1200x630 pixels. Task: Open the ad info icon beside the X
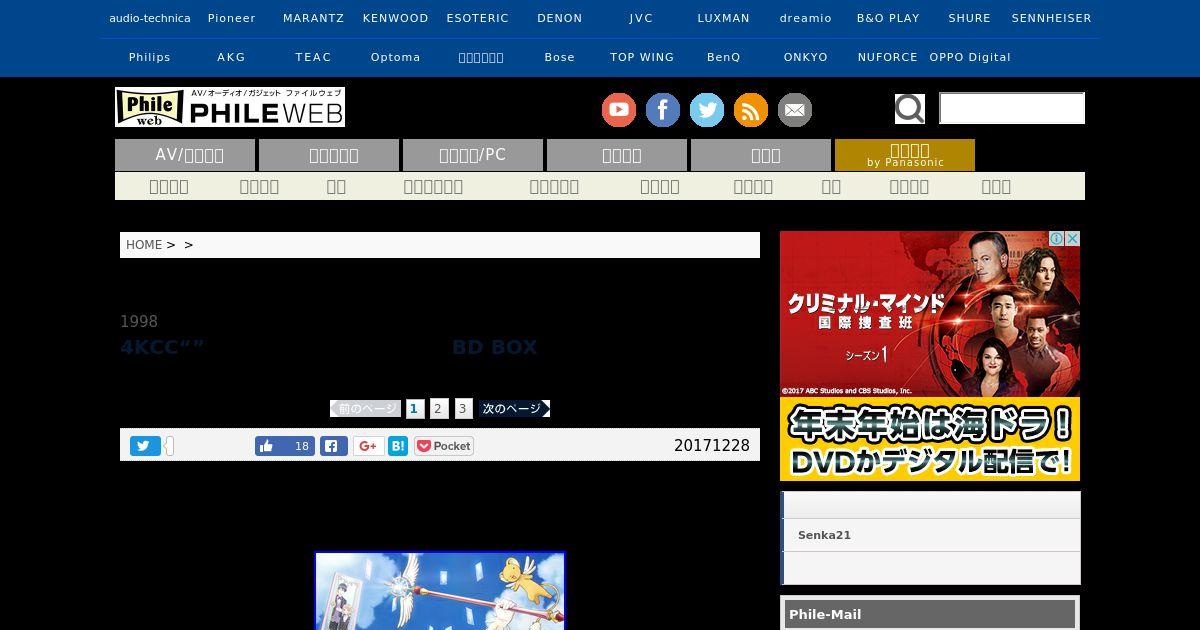[x=1056, y=239]
